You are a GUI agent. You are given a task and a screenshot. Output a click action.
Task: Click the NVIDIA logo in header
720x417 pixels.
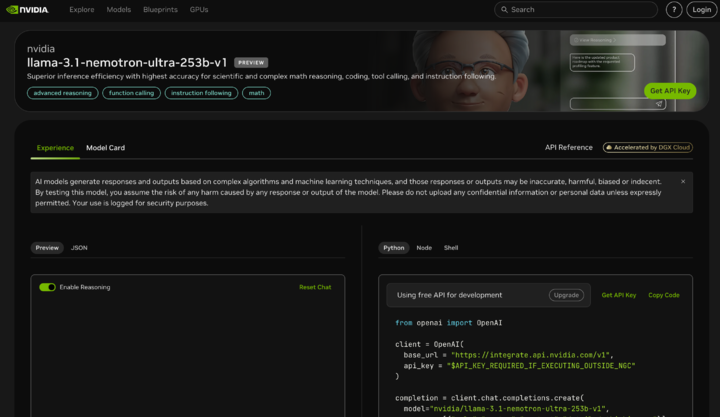(x=27, y=10)
